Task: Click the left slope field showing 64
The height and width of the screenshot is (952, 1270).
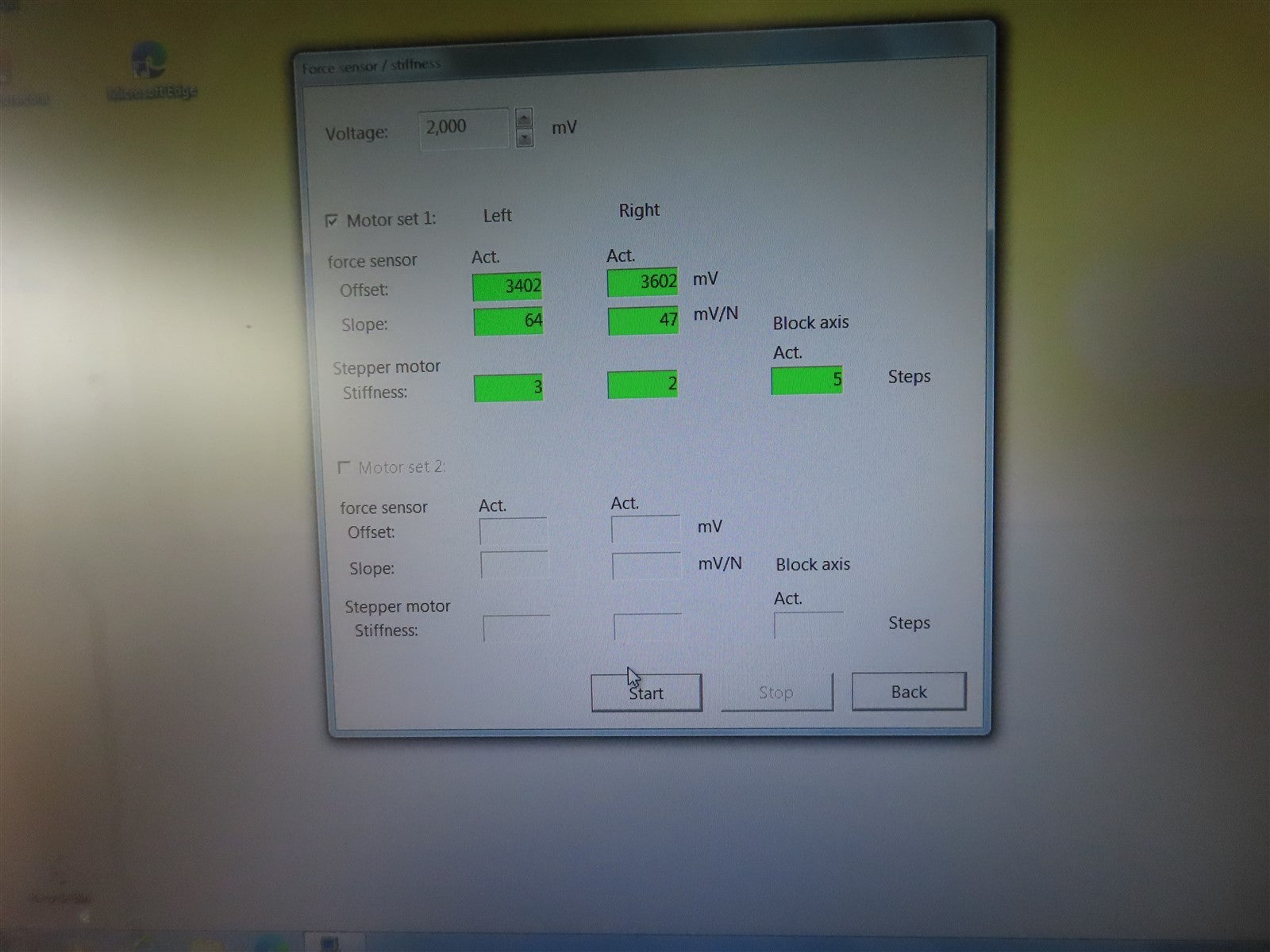Action: (508, 321)
